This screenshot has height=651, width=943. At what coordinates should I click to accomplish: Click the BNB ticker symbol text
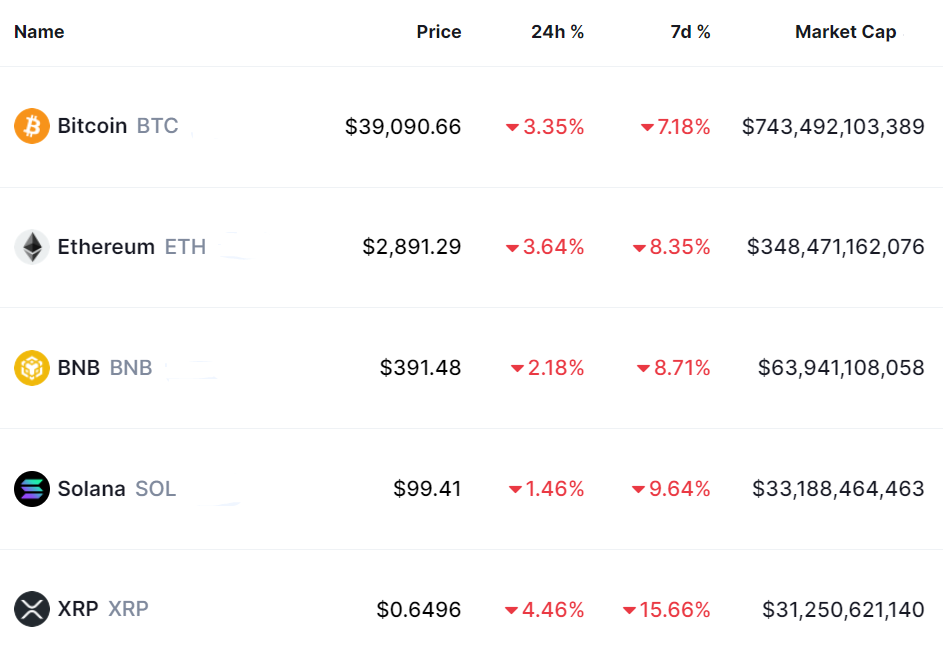pyautogui.click(x=131, y=368)
